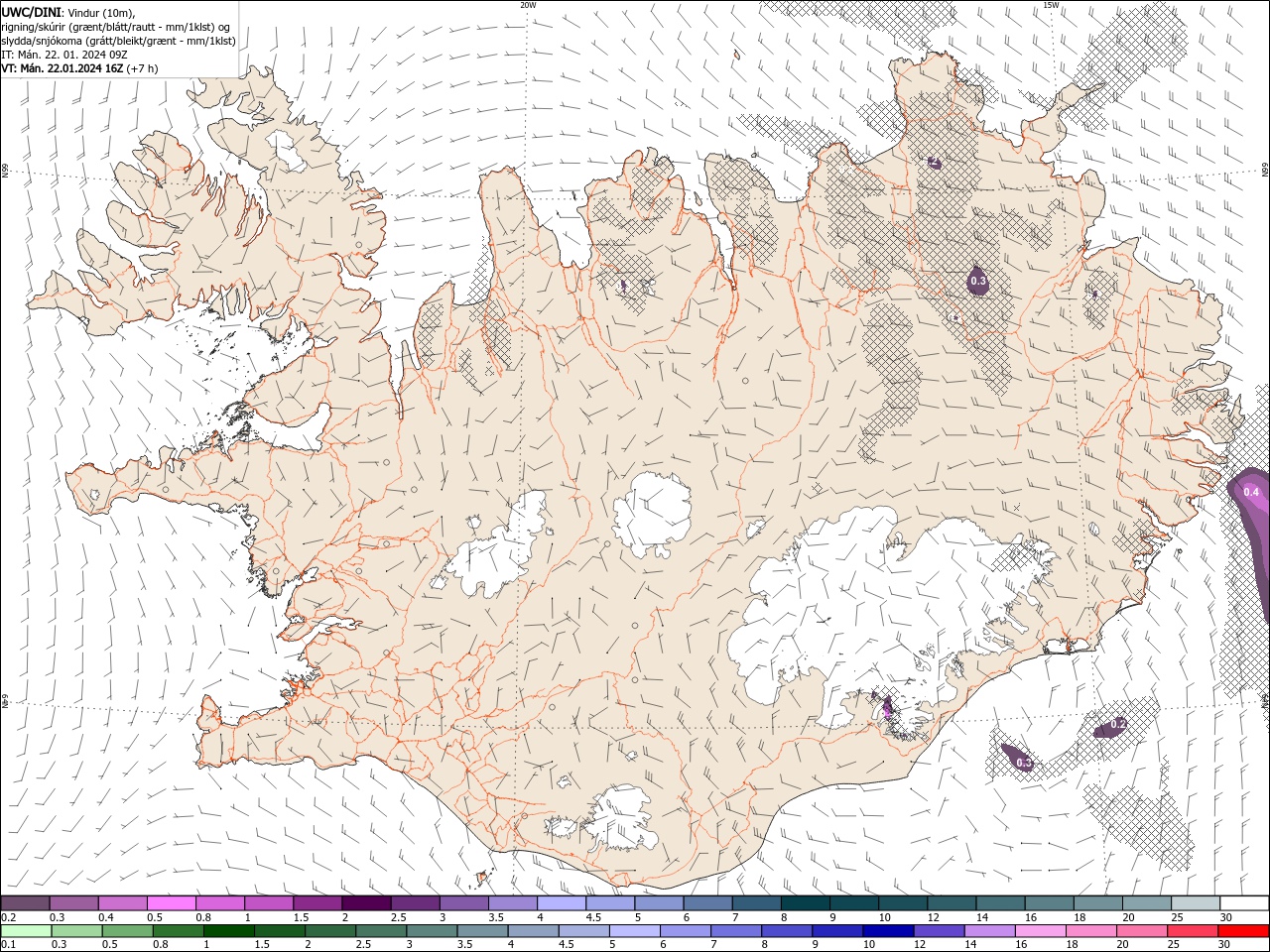Screen dimensions: 1270x952
Task: Click lower legend swatch between 0.3 and 0.5
Action: (x=128, y=931)
